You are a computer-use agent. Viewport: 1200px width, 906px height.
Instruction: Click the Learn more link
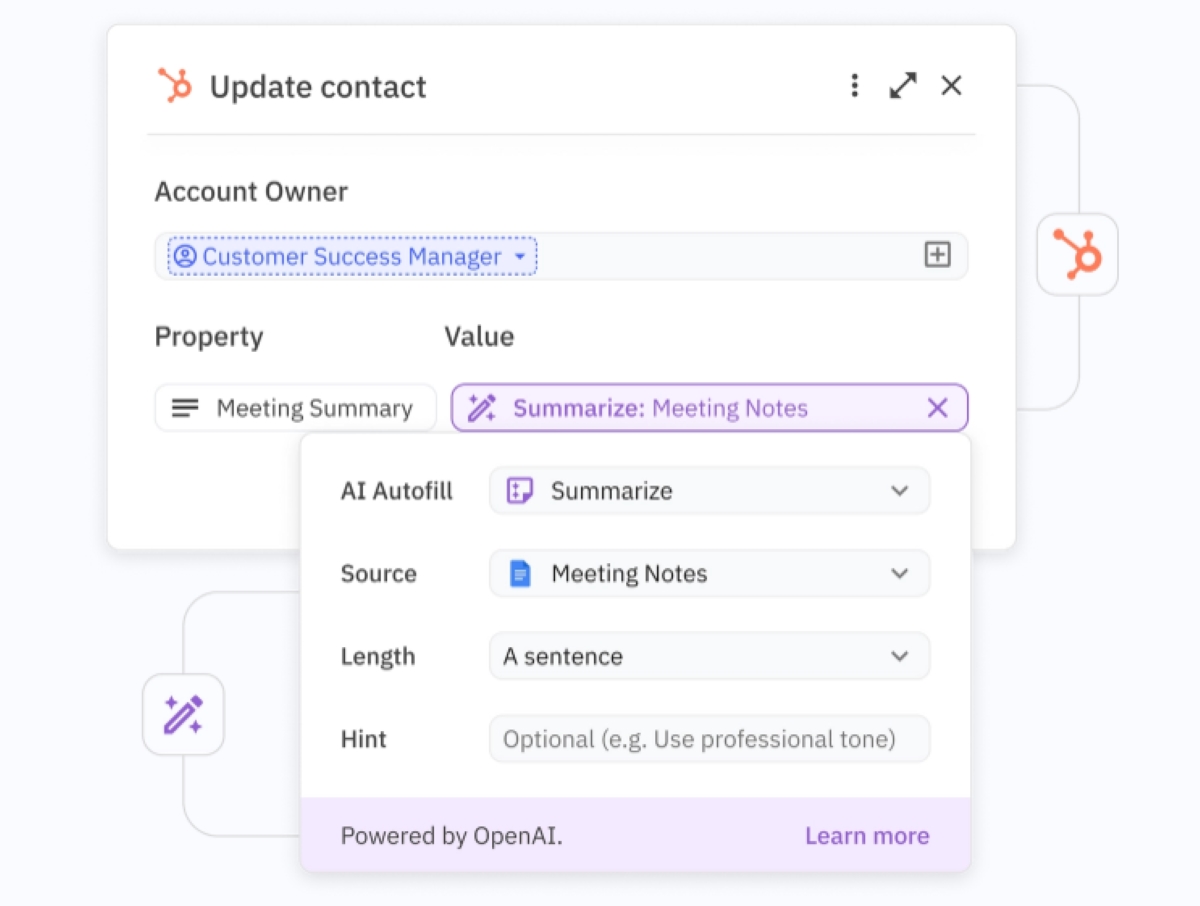pos(866,835)
